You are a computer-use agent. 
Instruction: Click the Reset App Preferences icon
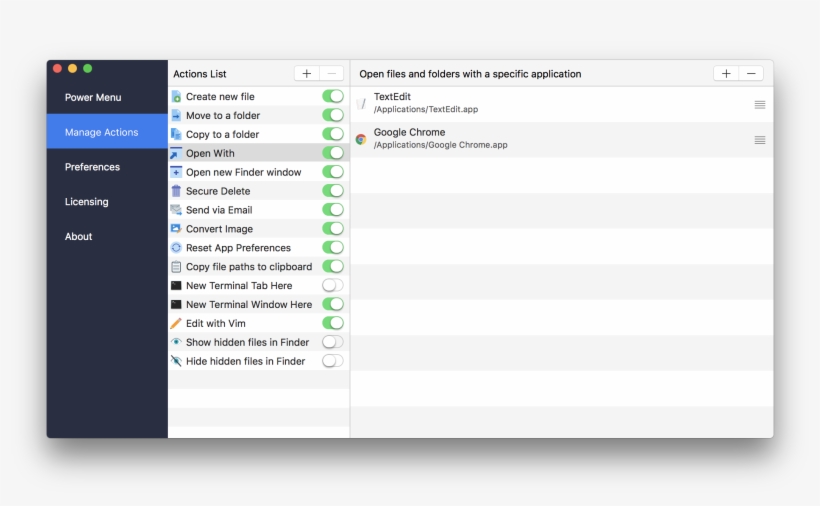click(176, 248)
